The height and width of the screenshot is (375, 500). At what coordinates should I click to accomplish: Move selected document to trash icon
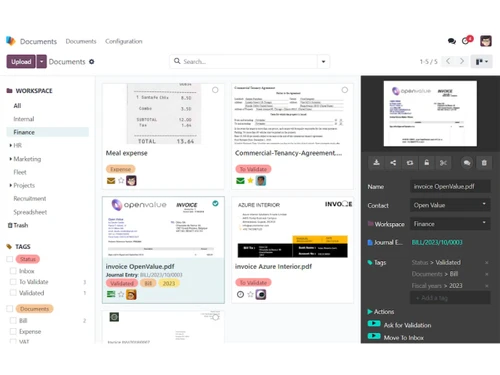(x=484, y=163)
